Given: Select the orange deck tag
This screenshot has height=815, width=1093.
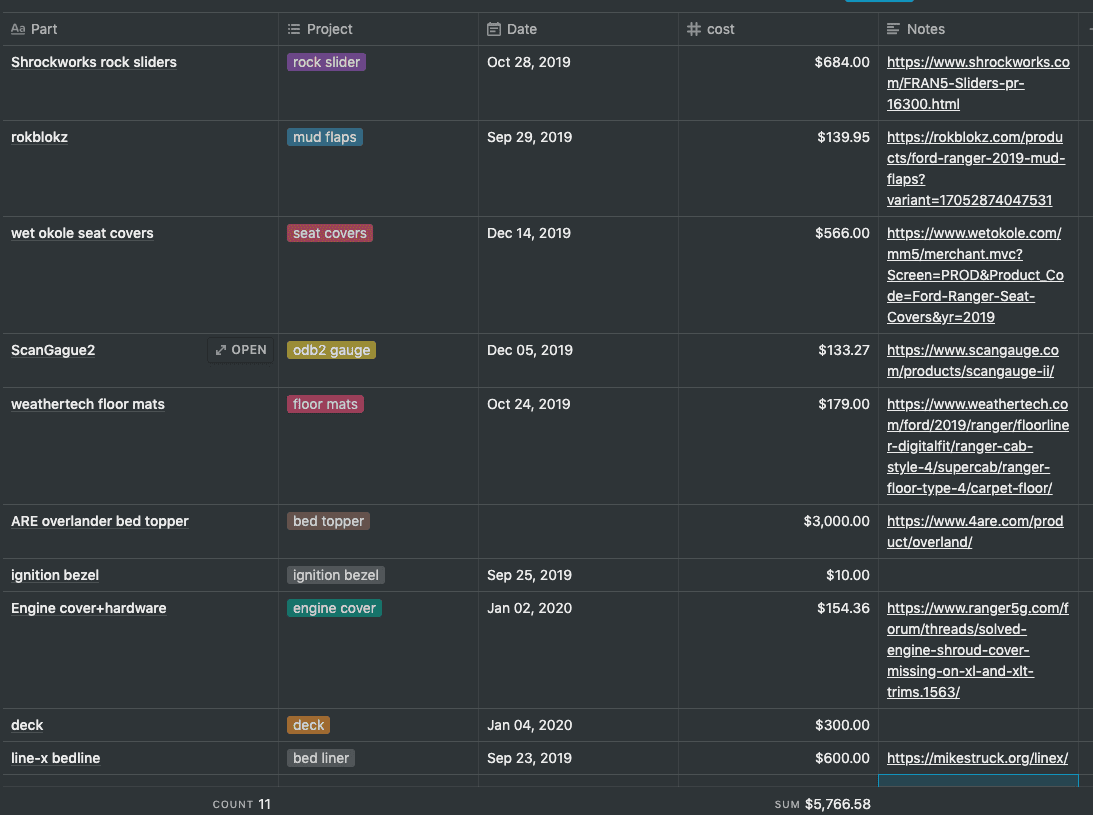Looking at the screenshot, I should 308,725.
